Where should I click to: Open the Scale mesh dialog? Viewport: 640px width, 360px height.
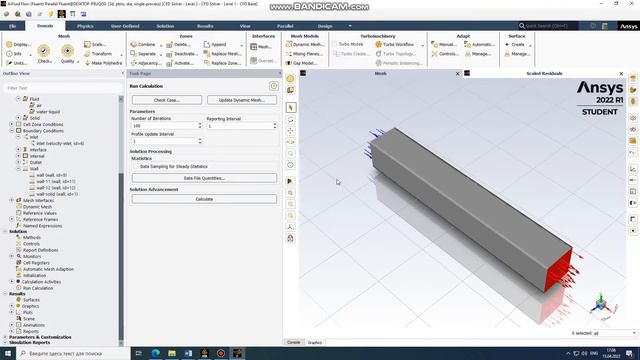click(x=95, y=44)
